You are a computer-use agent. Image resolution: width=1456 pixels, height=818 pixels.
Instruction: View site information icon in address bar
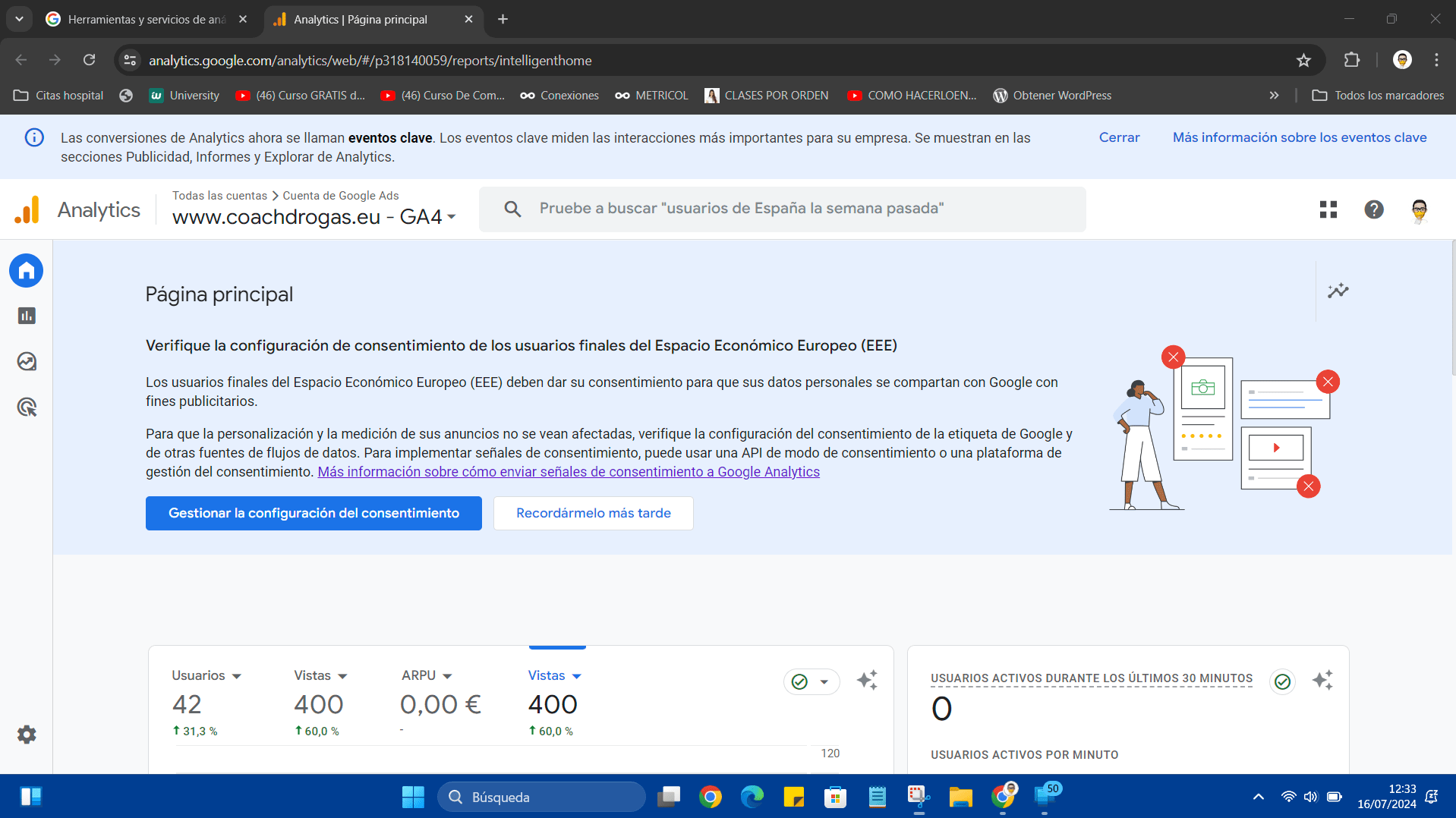tap(131, 60)
